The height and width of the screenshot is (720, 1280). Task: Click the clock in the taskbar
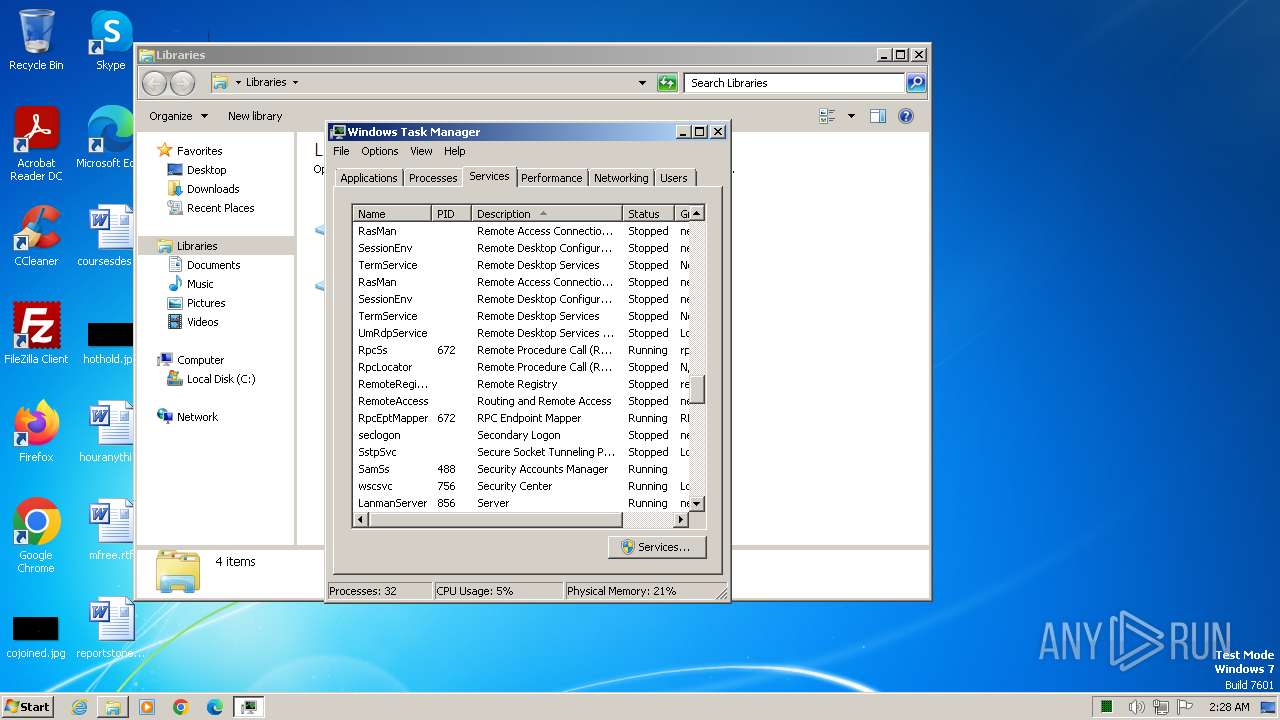pos(1229,707)
